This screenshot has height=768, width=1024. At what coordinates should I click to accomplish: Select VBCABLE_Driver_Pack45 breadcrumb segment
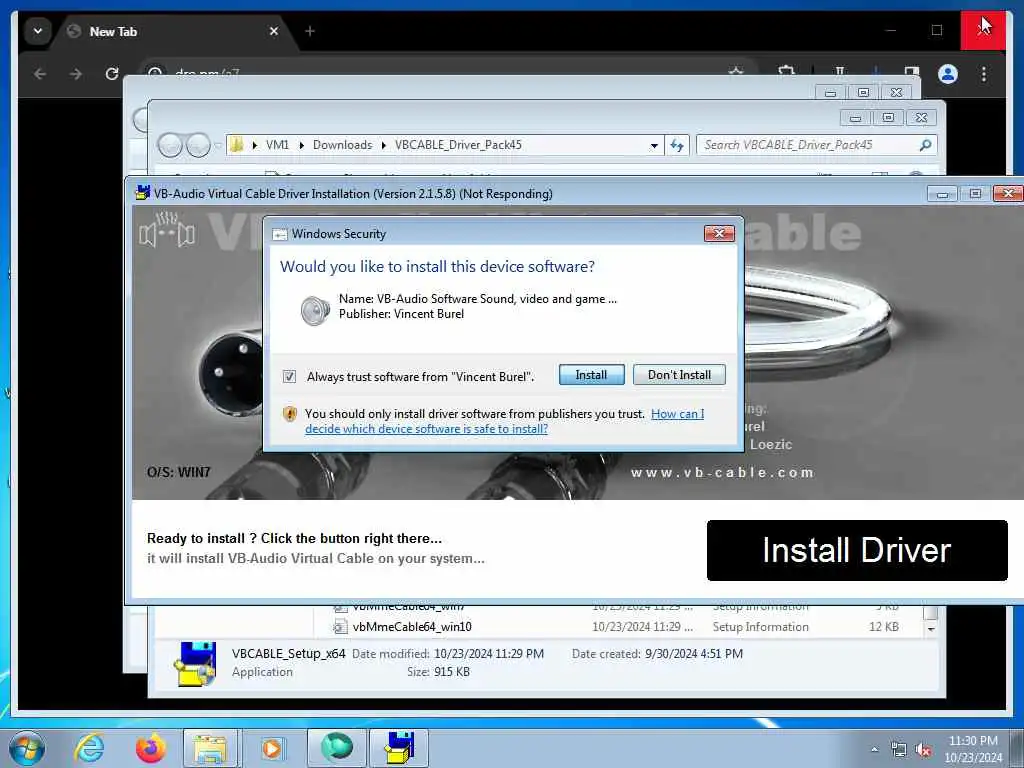pos(458,145)
